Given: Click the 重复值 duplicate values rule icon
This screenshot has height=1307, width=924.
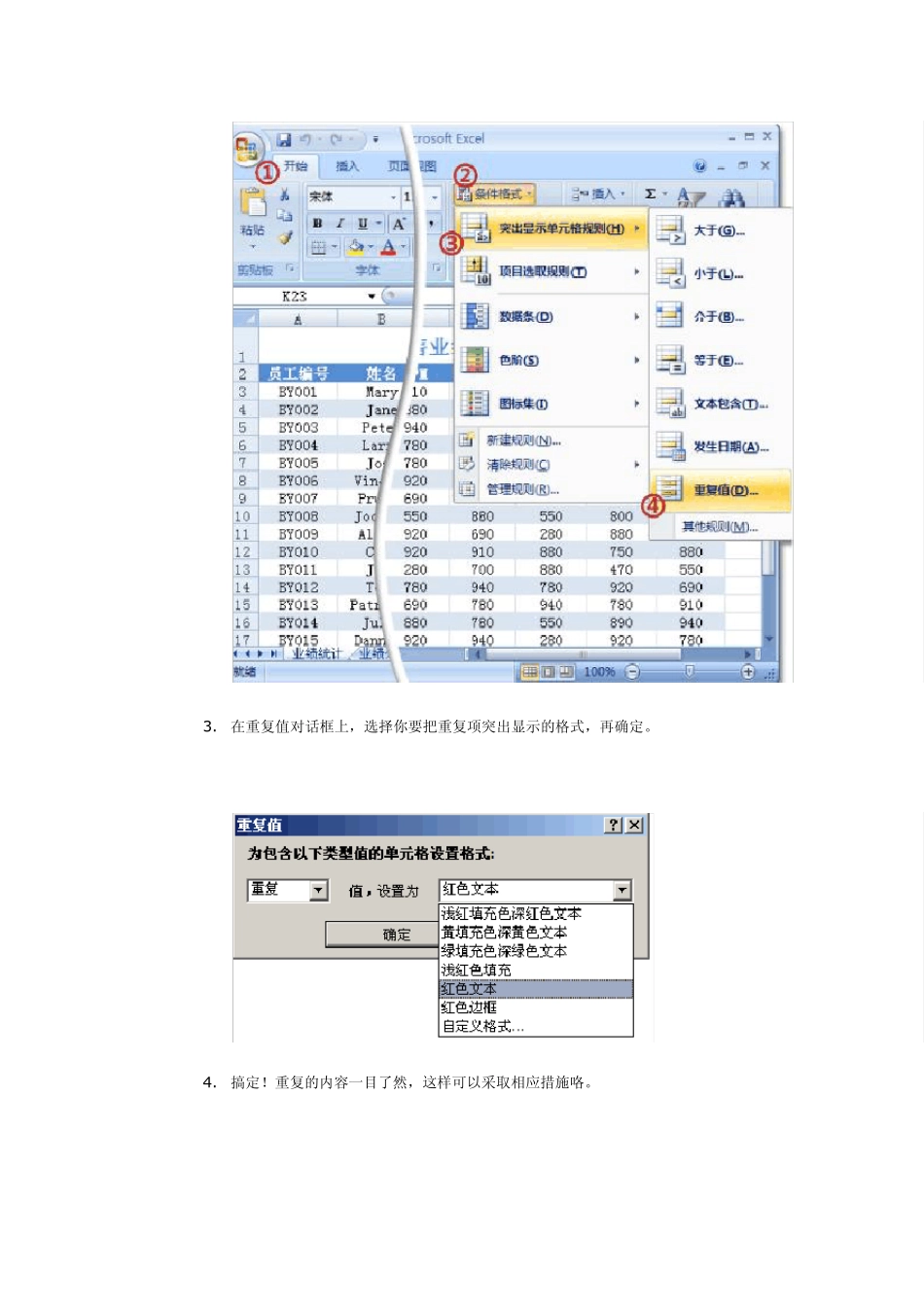Looking at the screenshot, I should (670, 489).
